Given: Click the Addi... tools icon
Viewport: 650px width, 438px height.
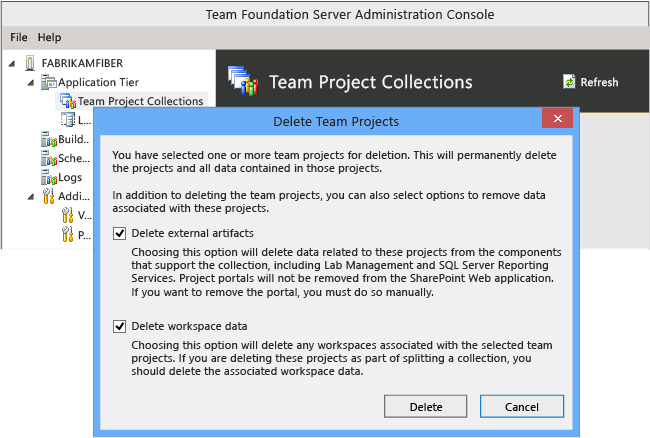Looking at the screenshot, I should (x=49, y=196).
